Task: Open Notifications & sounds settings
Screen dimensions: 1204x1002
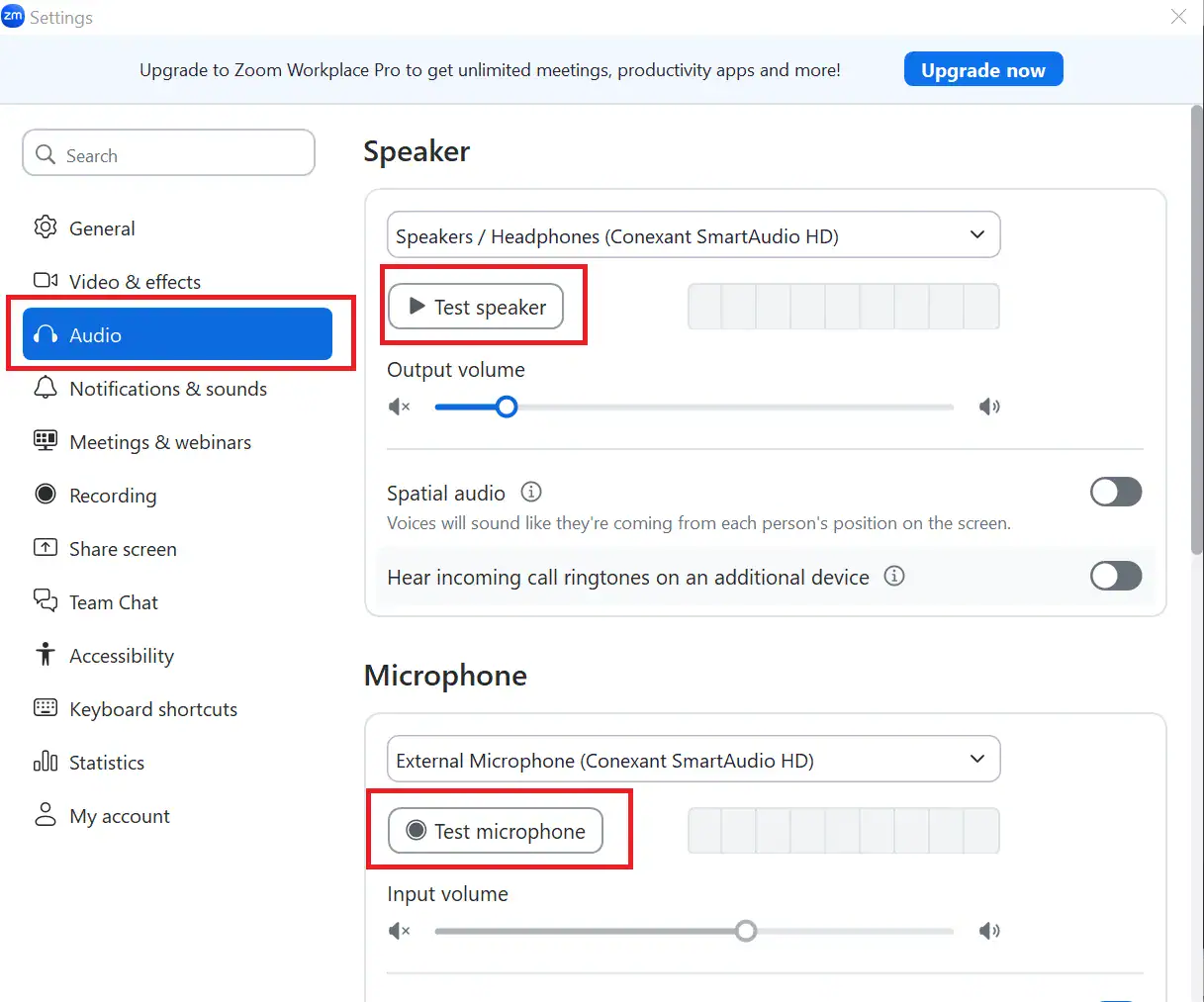Action: point(167,389)
